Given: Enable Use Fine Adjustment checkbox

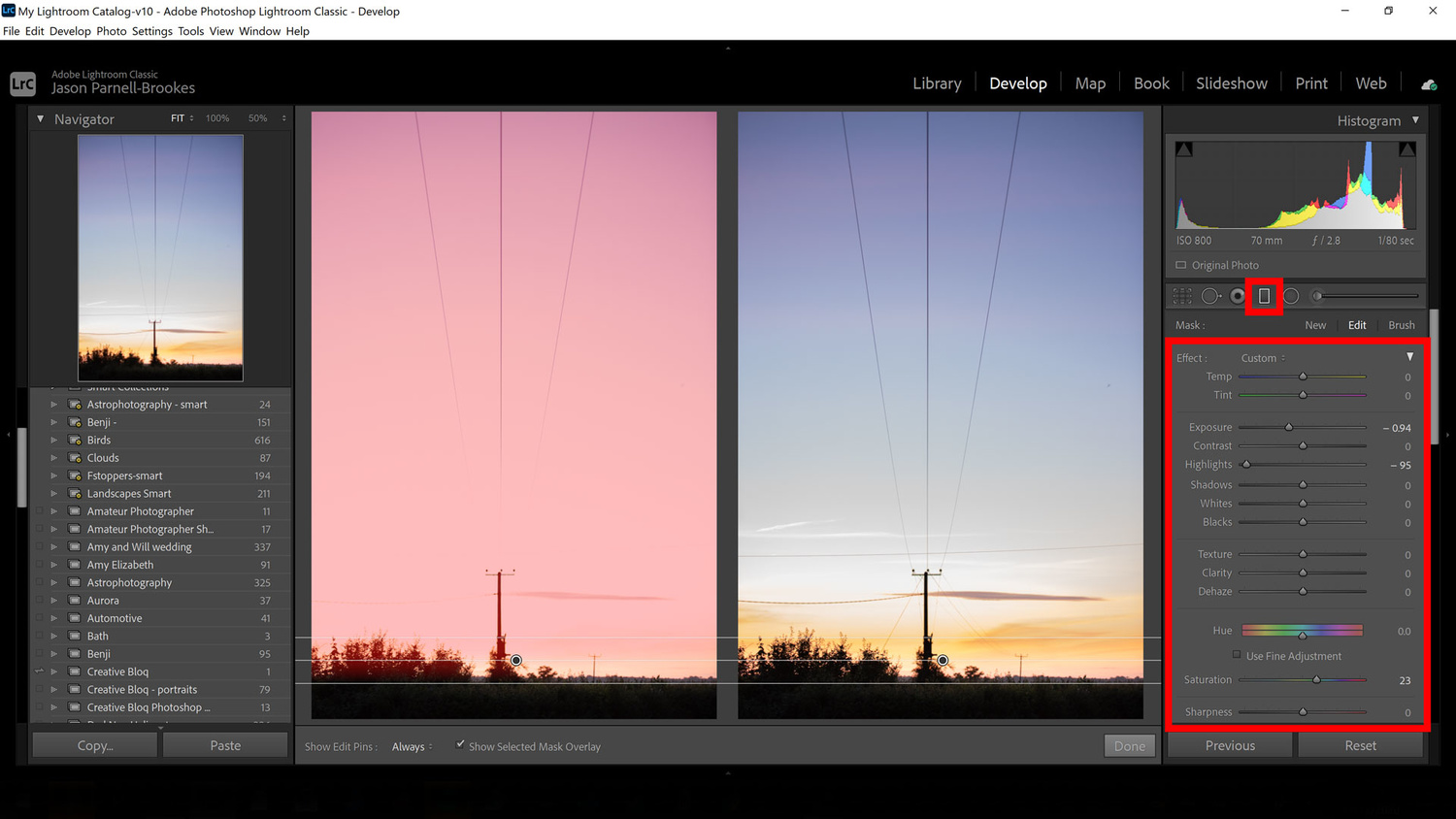Looking at the screenshot, I should click(1237, 655).
